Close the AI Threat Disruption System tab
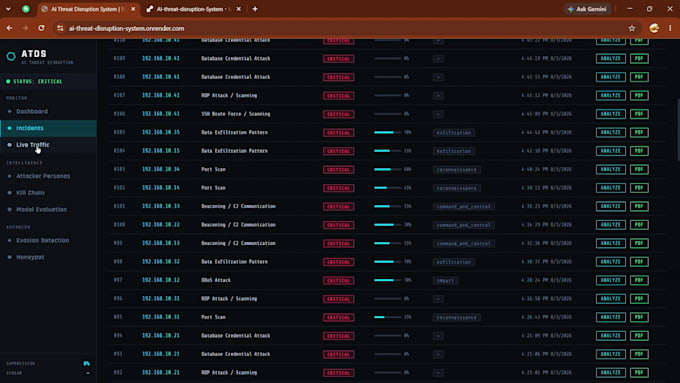This screenshot has height=383, width=680. pos(133,9)
